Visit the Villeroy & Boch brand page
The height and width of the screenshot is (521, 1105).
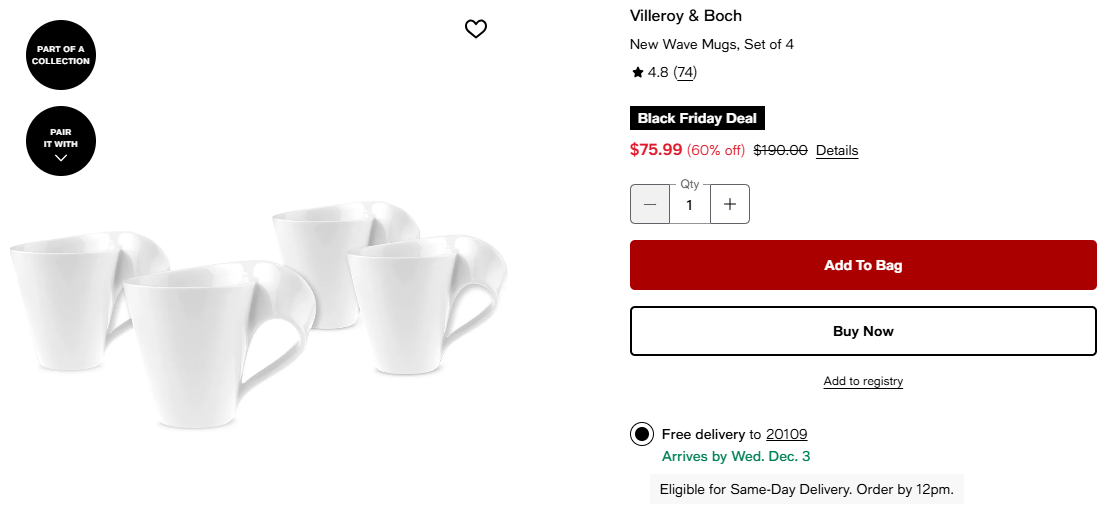(x=686, y=15)
